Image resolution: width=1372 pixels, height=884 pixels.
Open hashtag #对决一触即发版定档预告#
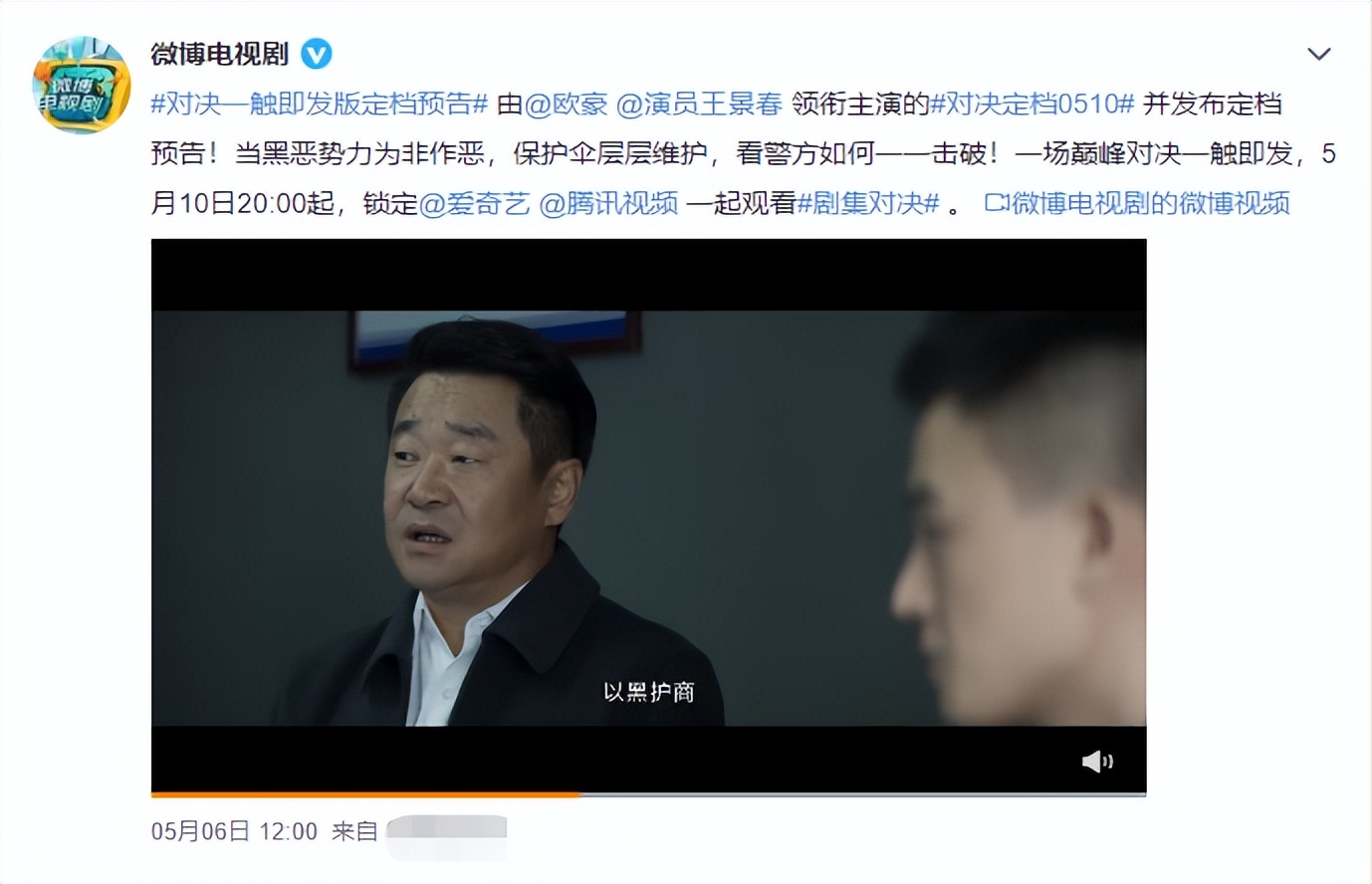tap(320, 104)
